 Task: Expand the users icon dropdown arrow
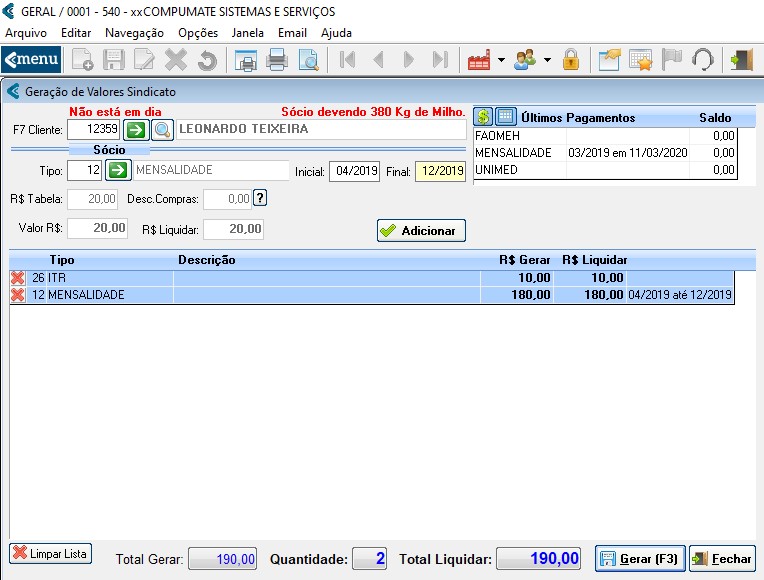point(547,60)
